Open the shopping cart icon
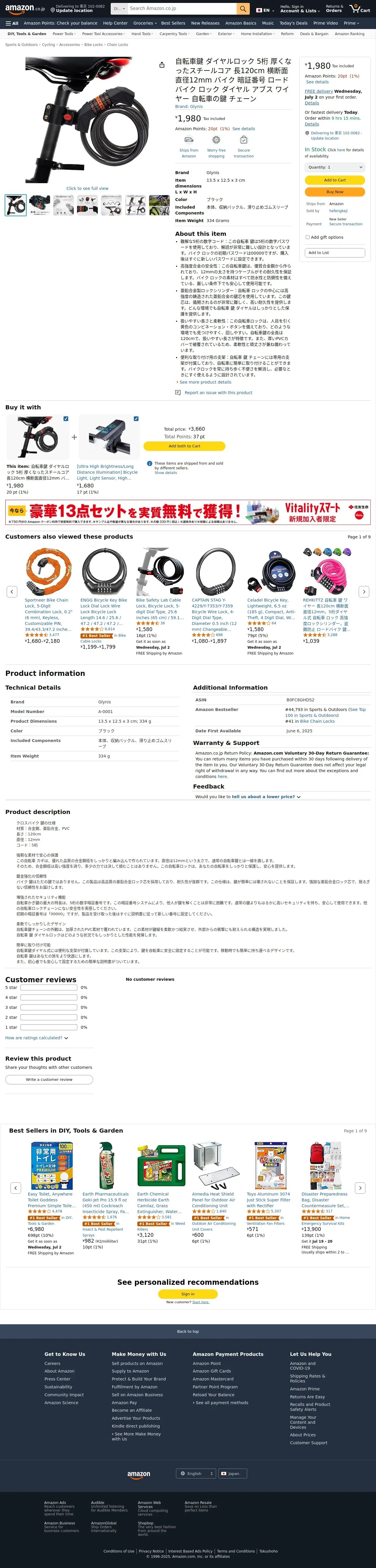This screenshot has height=1568, width=376. point(360,8)
